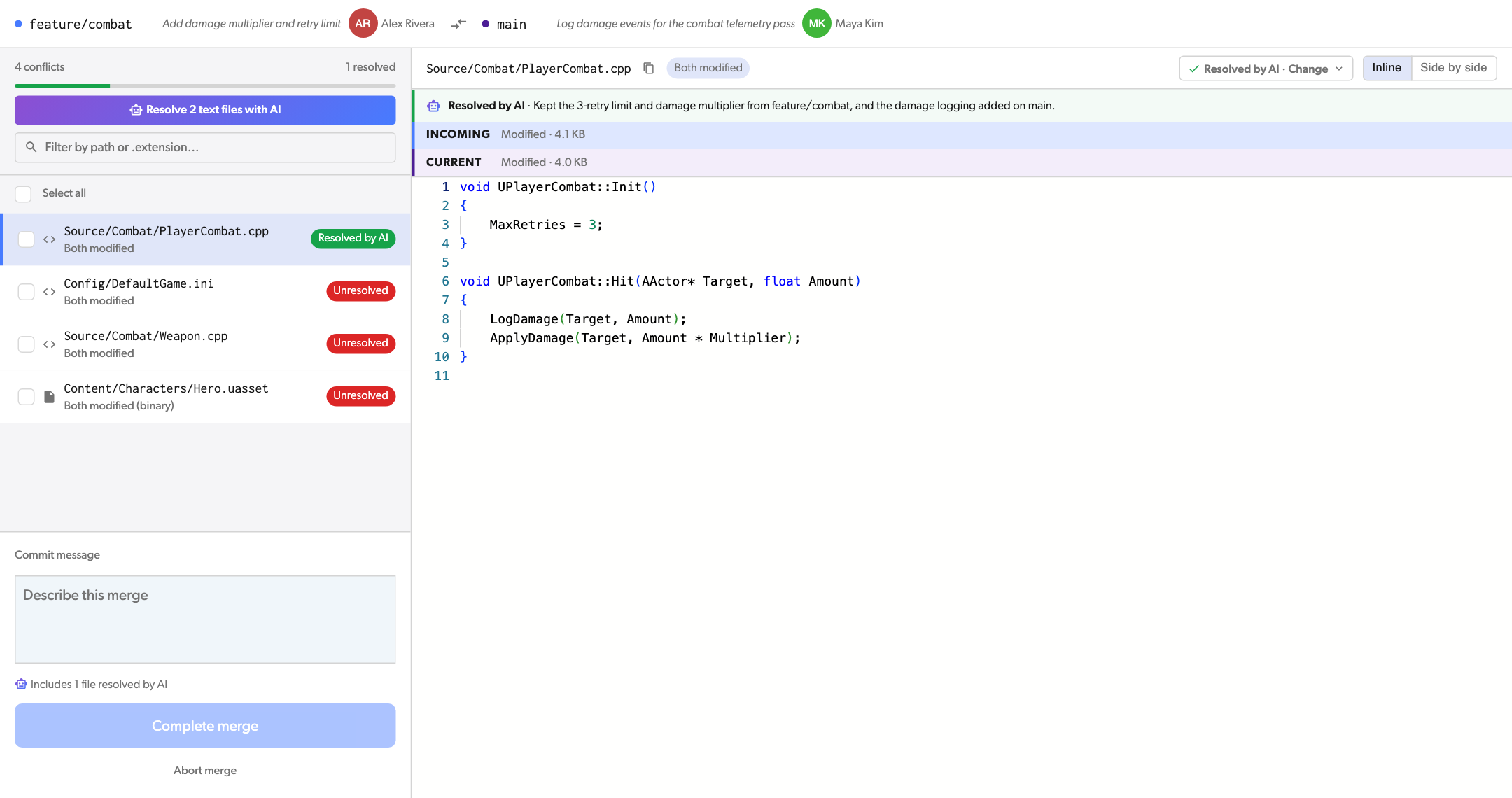The image size is (1512, 798).
Task: Switch to Side by side view
Action: (1453, 68)
